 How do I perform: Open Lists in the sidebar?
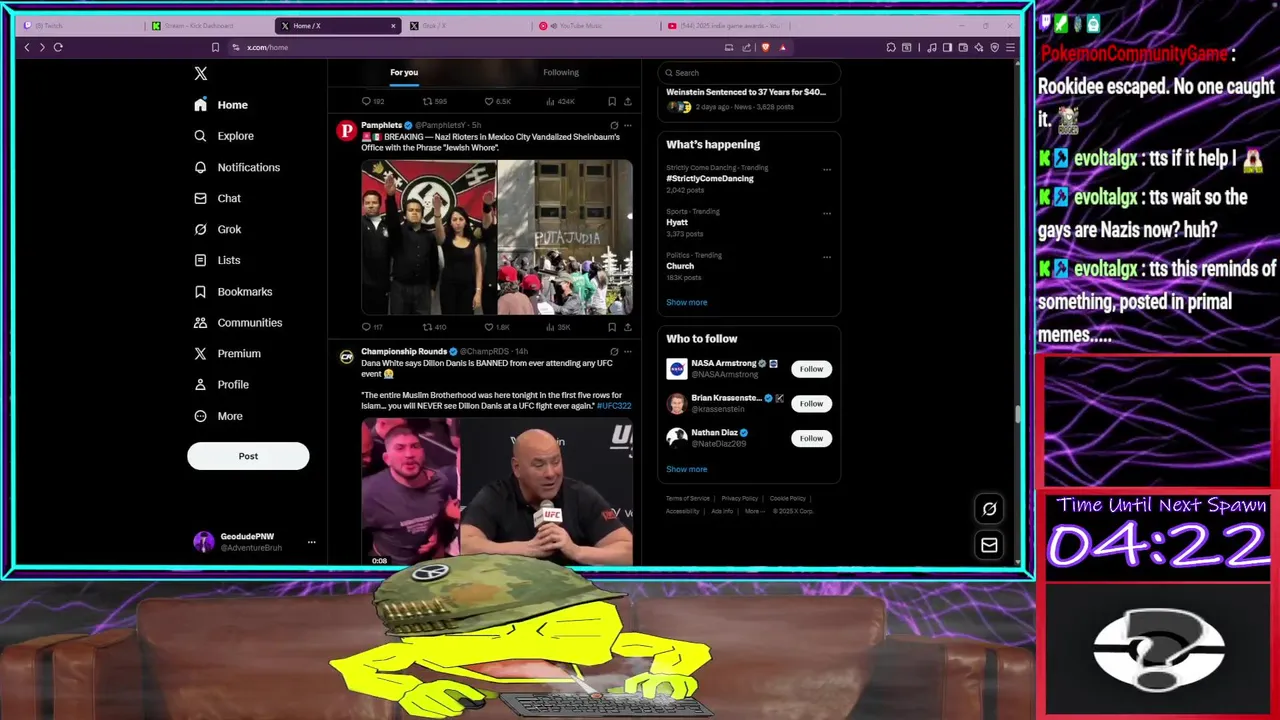(x=217, y=260)
